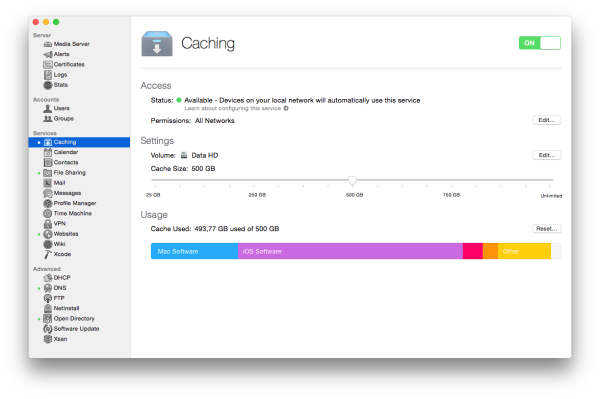
Task: Click the Cache Size slider thumb
Action: [352, 181]
